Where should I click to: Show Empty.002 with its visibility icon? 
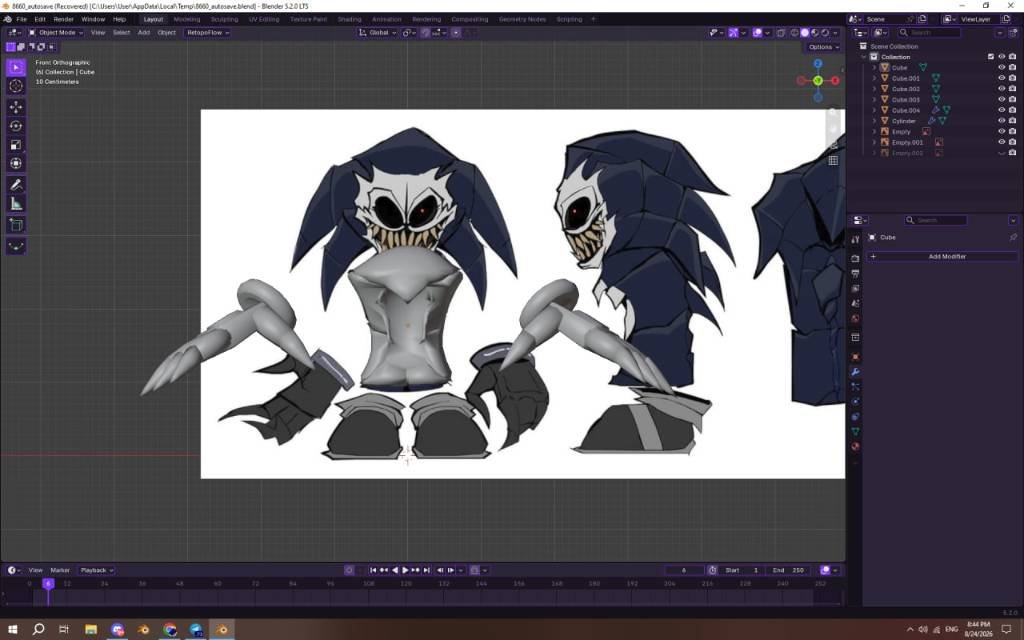click(1001, 153)
